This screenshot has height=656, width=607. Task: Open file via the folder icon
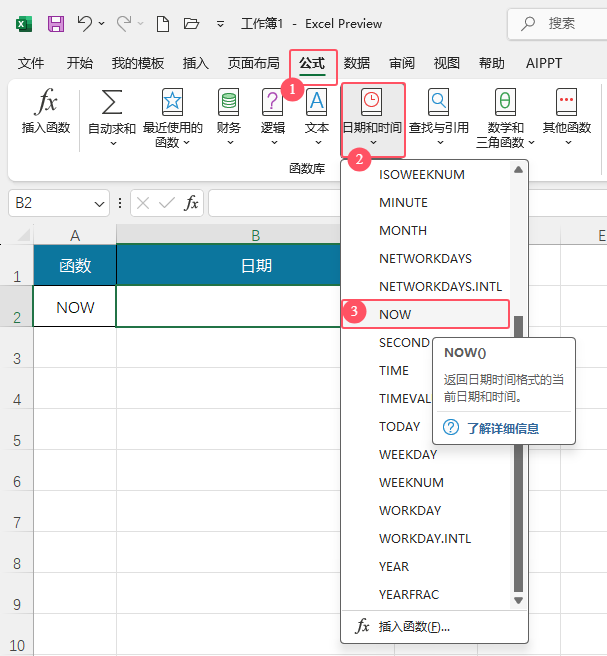191,23
